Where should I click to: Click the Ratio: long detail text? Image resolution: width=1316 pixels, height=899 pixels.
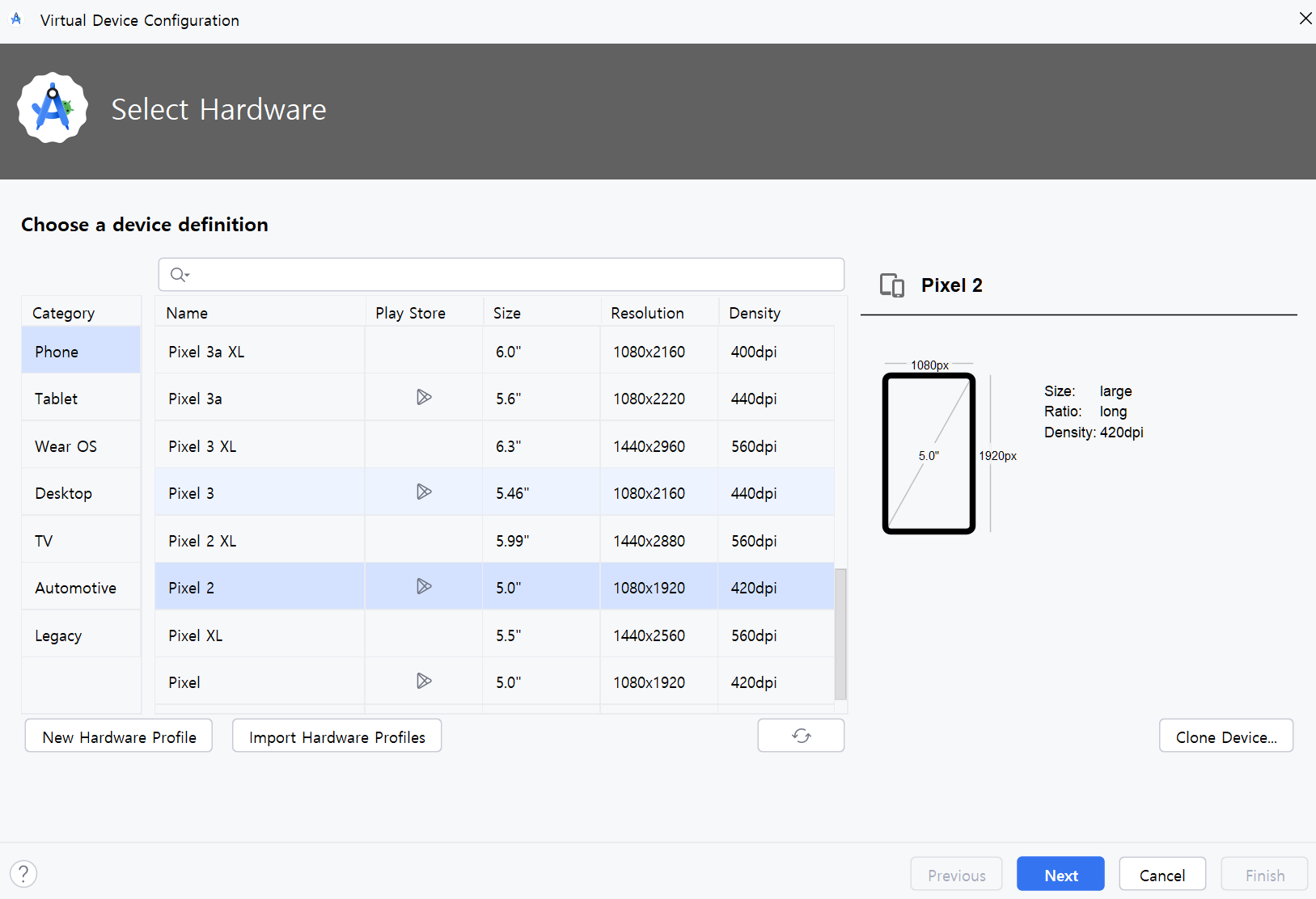coord(1085,412)
